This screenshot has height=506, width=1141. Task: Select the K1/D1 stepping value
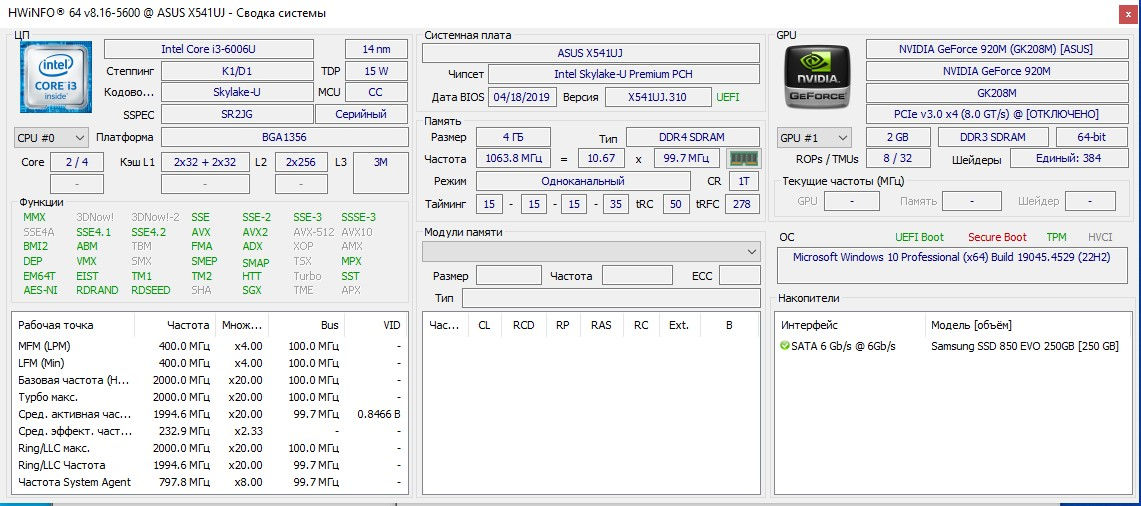[x=237, y=71]
